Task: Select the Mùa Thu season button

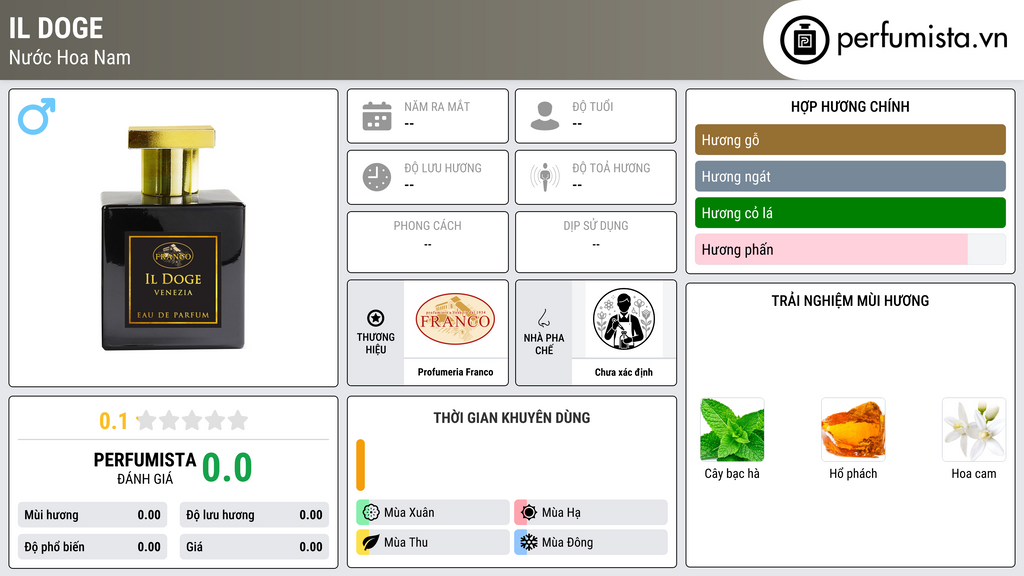Action: tap(433, 542)
